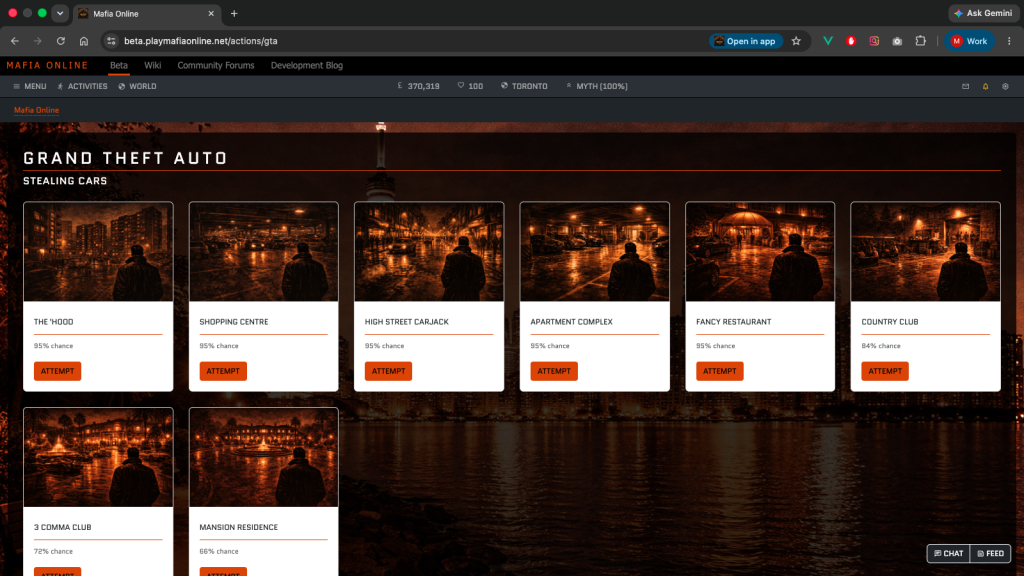Attempt the Country Club theft

tap(885, 371)
